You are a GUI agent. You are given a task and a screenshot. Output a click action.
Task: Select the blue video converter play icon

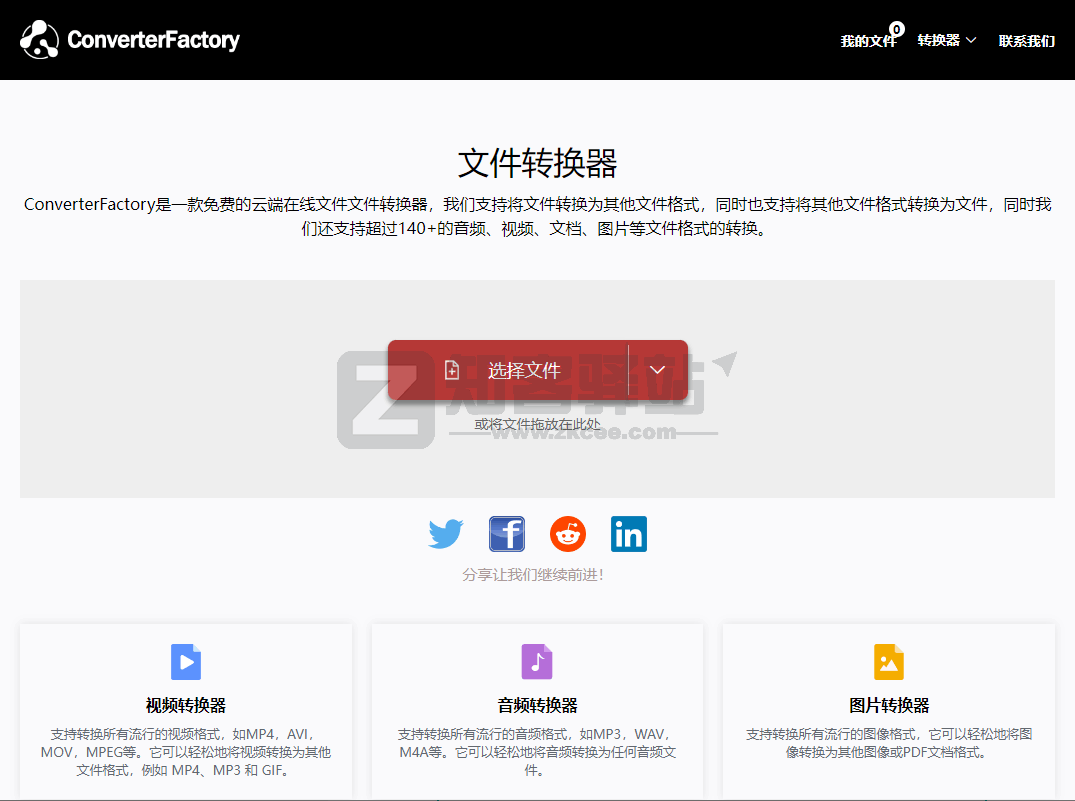point(185,661)
